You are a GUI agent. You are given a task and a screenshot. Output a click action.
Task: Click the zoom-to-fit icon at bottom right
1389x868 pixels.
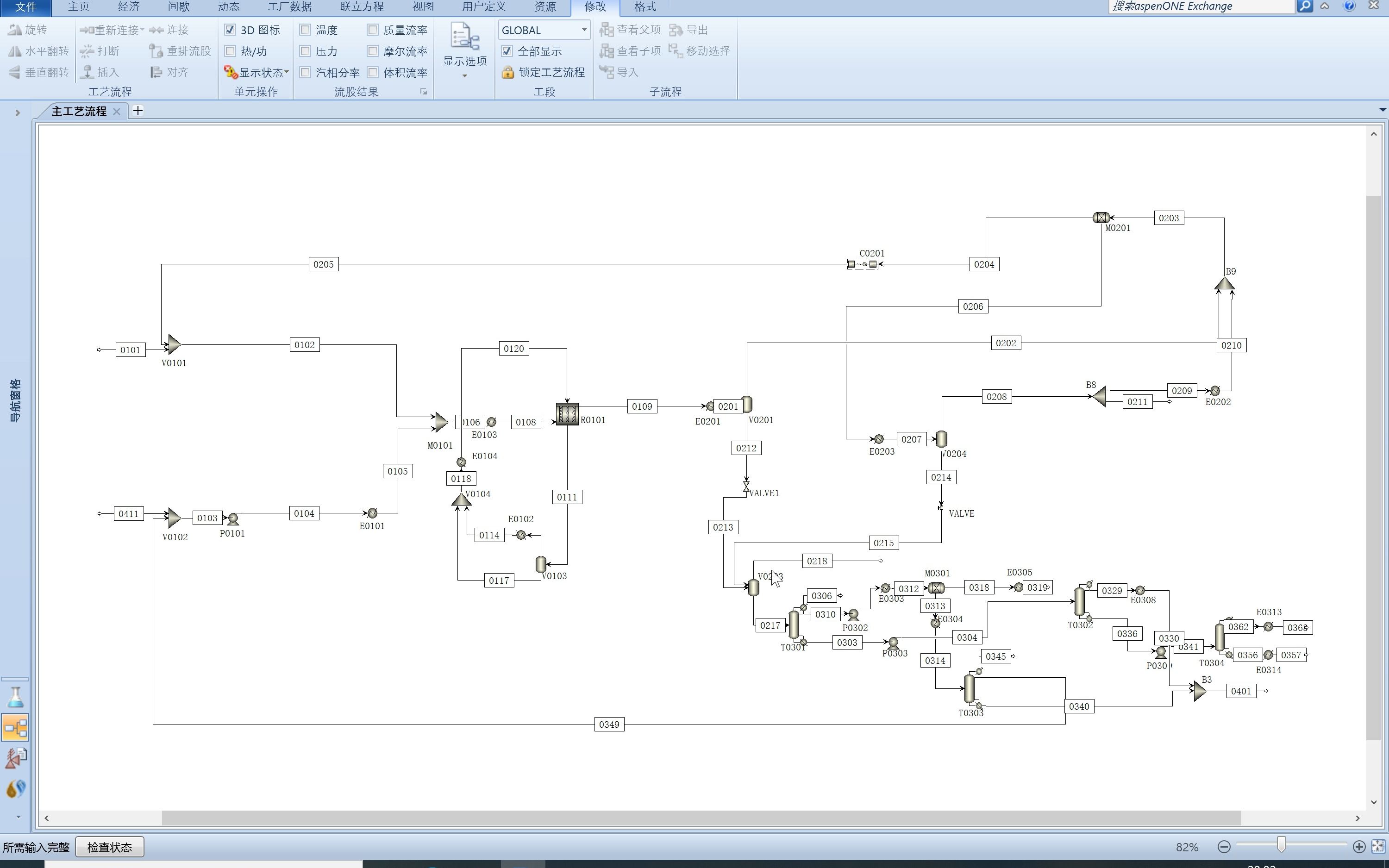(x=1378, y=847)
